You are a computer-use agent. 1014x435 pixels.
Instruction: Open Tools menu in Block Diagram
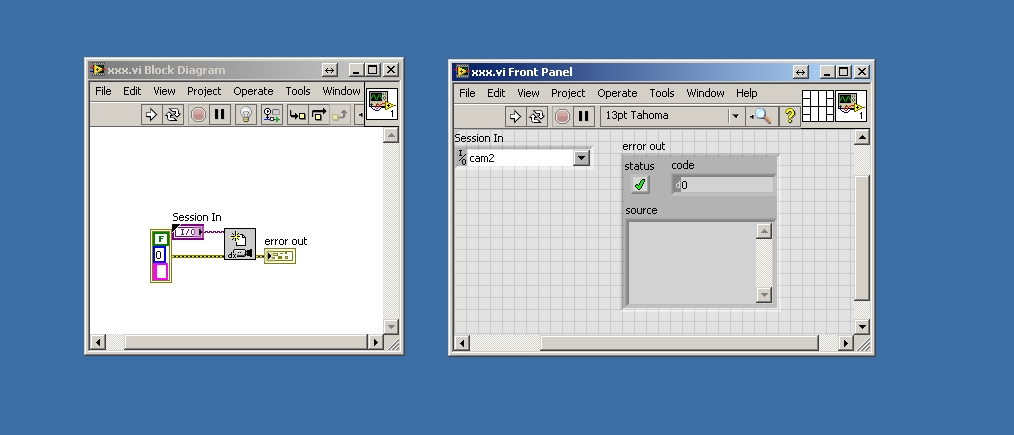pyautogui.click(x=298, y=91)
